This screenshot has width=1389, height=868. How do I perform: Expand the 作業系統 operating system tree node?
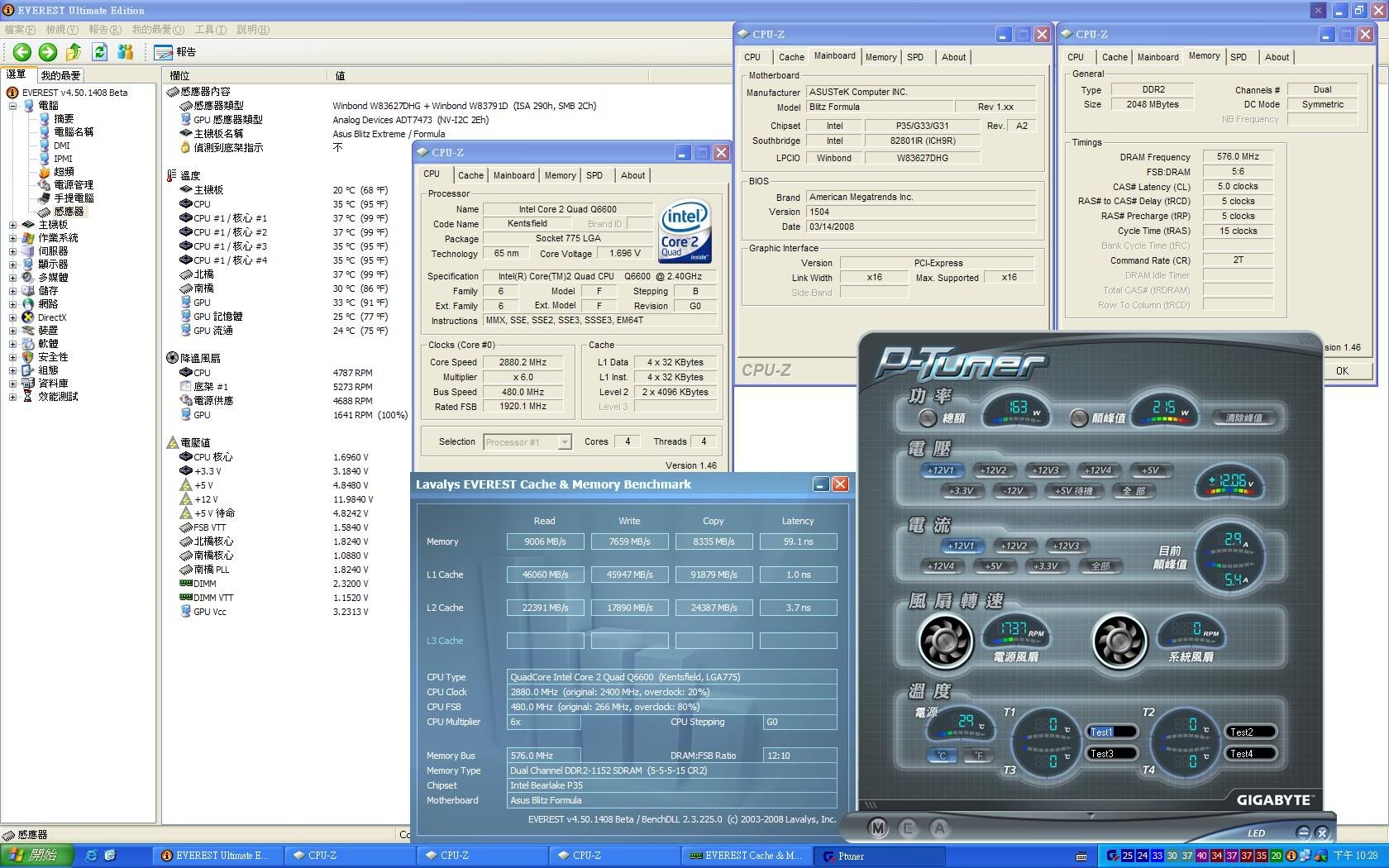[12, 238]
